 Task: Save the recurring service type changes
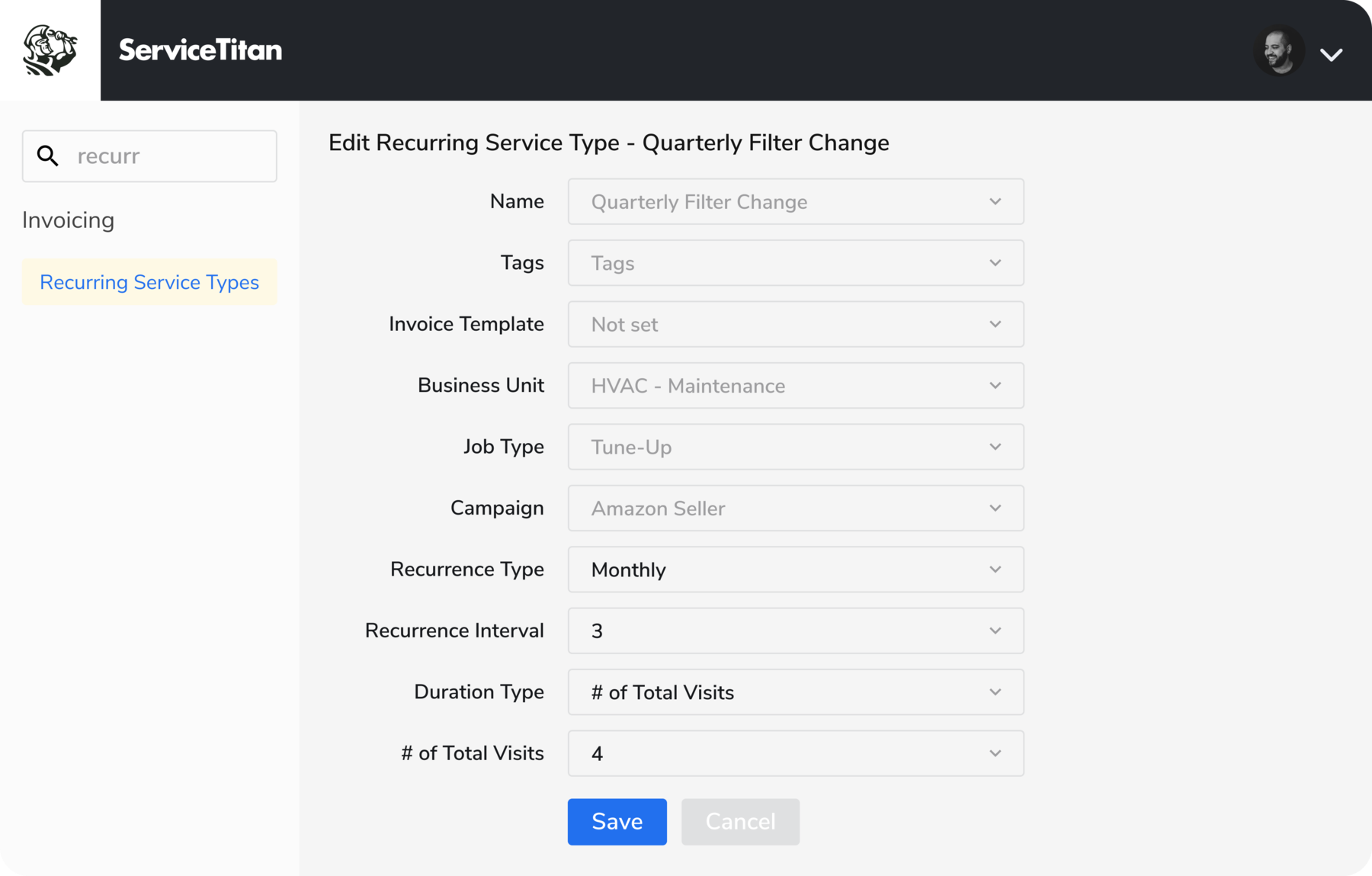617,821
